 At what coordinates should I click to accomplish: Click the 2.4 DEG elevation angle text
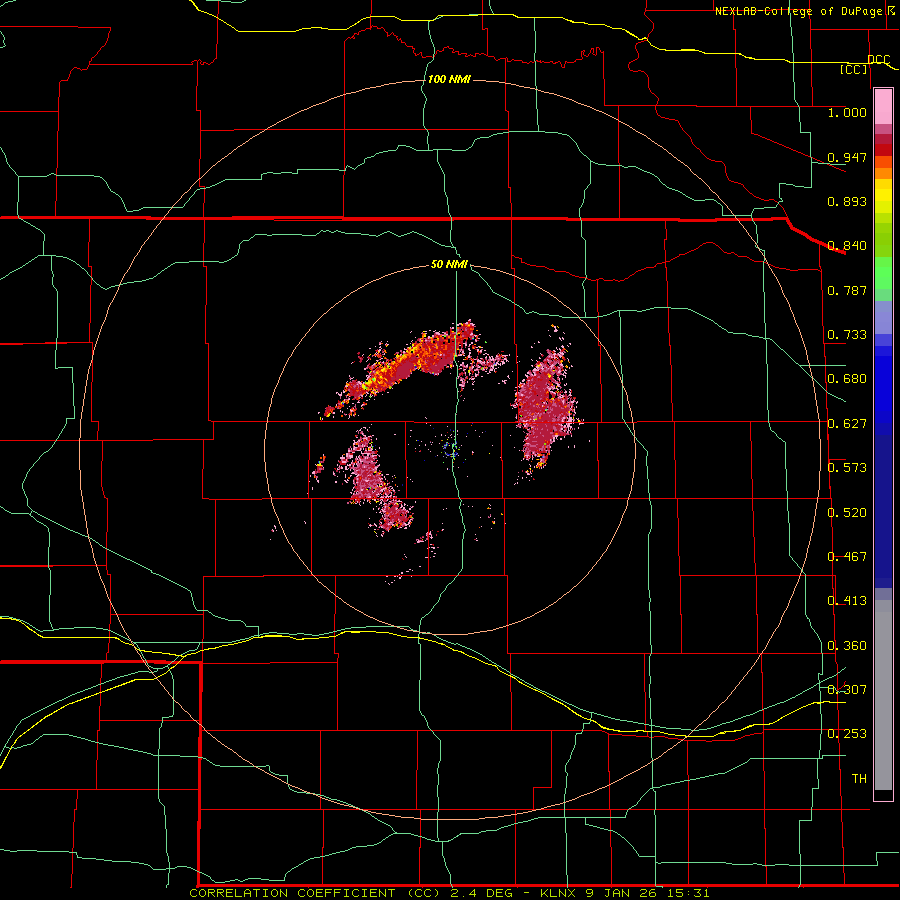[x=483, y=893]
